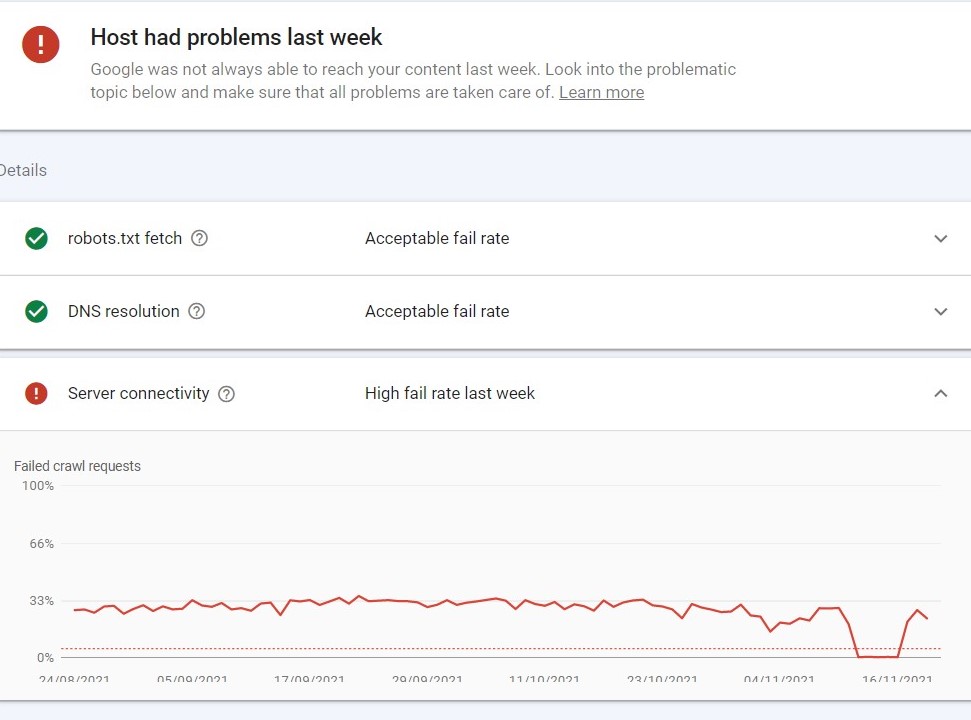Open help for DNS resolution
Viewport: 971px width, 720px height.
click(x=196, y=311)
